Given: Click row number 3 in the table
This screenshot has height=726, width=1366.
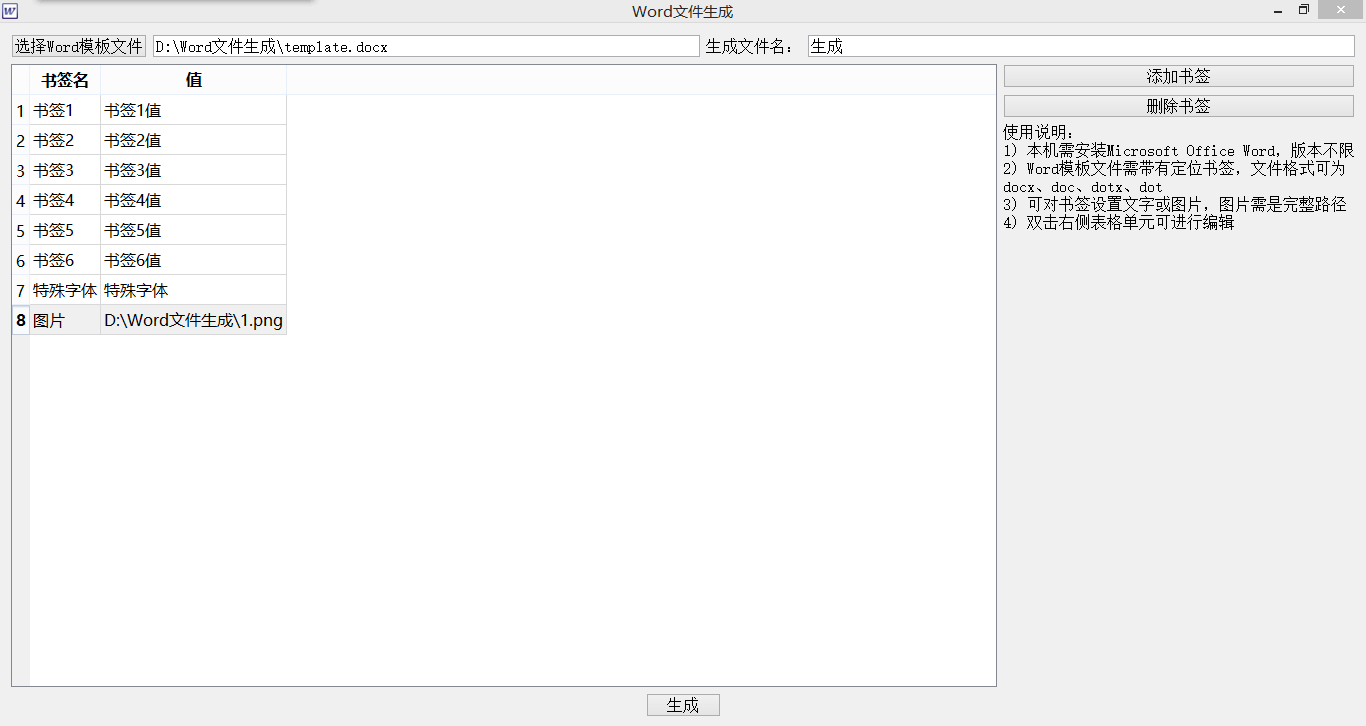Looking at the screenshot, I should pos(20,170).
